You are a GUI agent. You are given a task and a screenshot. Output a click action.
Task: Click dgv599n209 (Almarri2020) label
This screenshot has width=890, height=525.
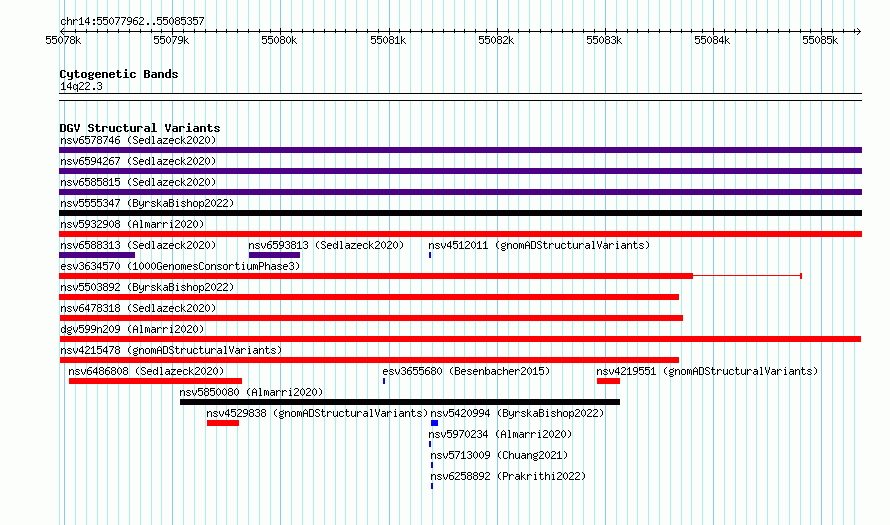(x=132, y=329)
